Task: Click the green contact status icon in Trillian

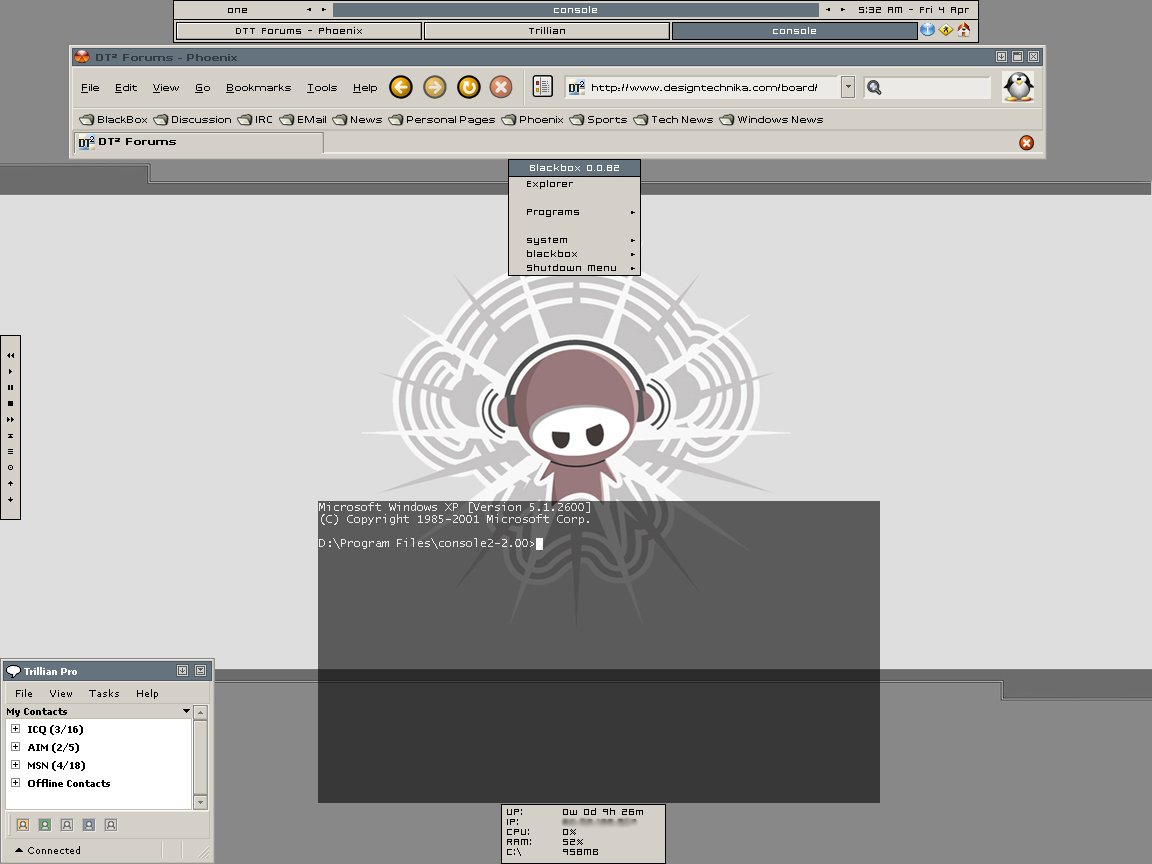Action: coord(45,824)
